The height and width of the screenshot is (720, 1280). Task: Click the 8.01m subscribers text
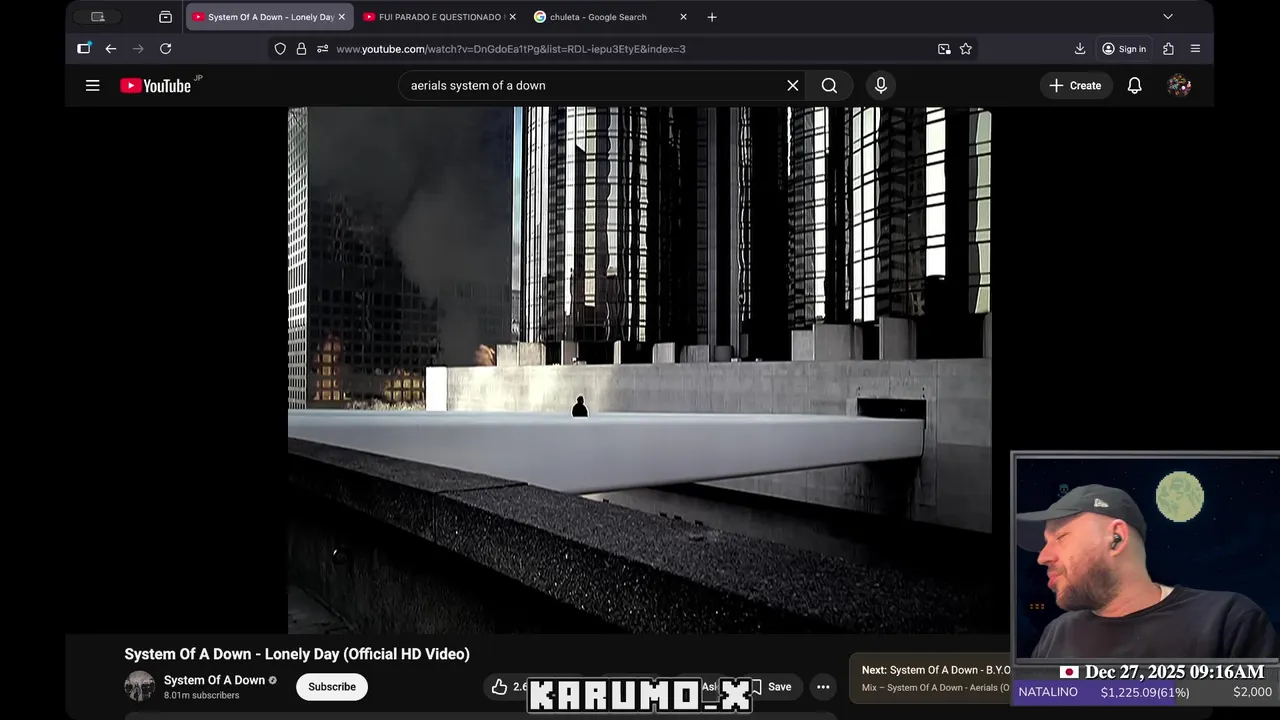(201, 696)
